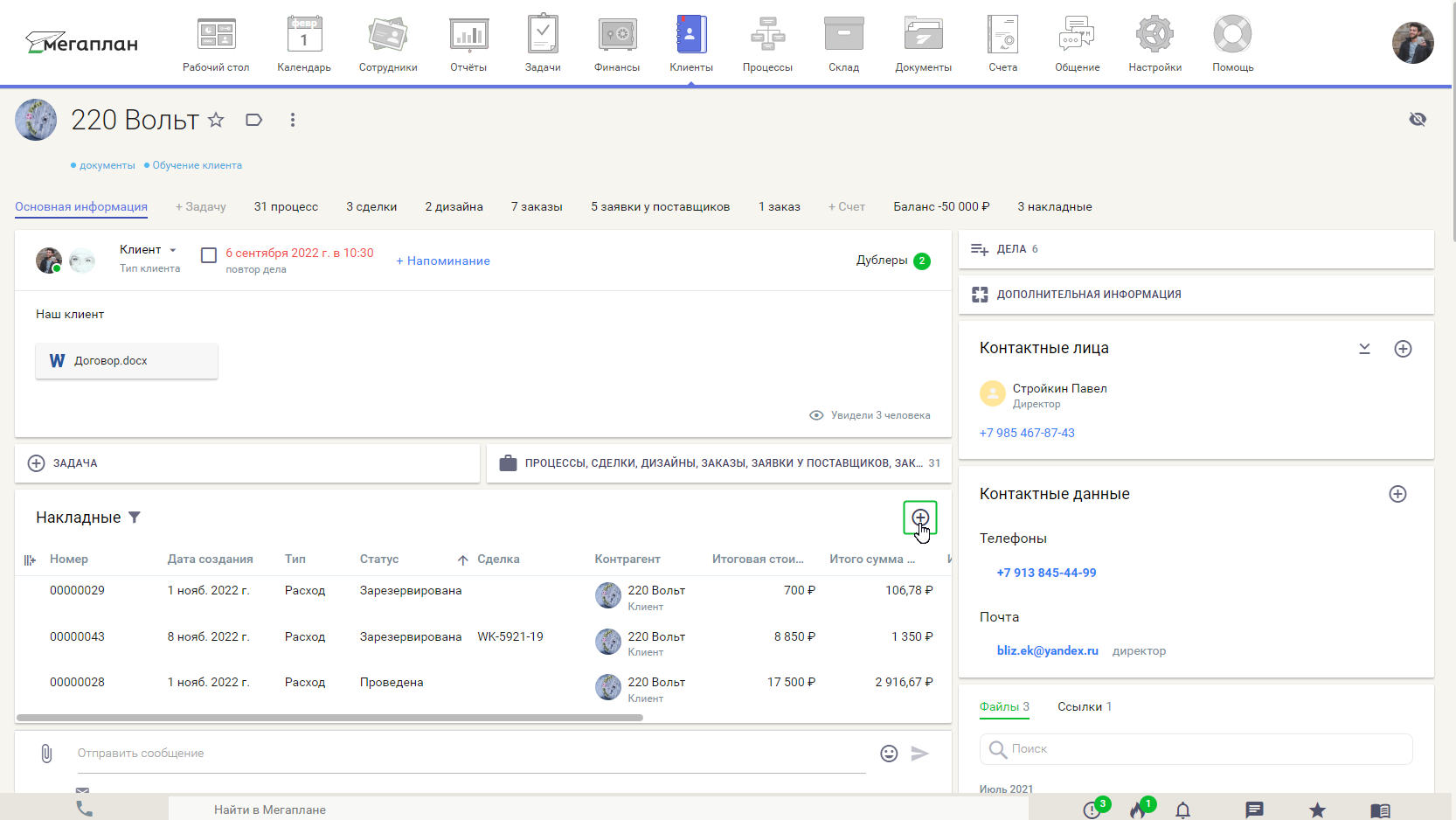Open the Договор.docx file

click(x=127, y=361)
